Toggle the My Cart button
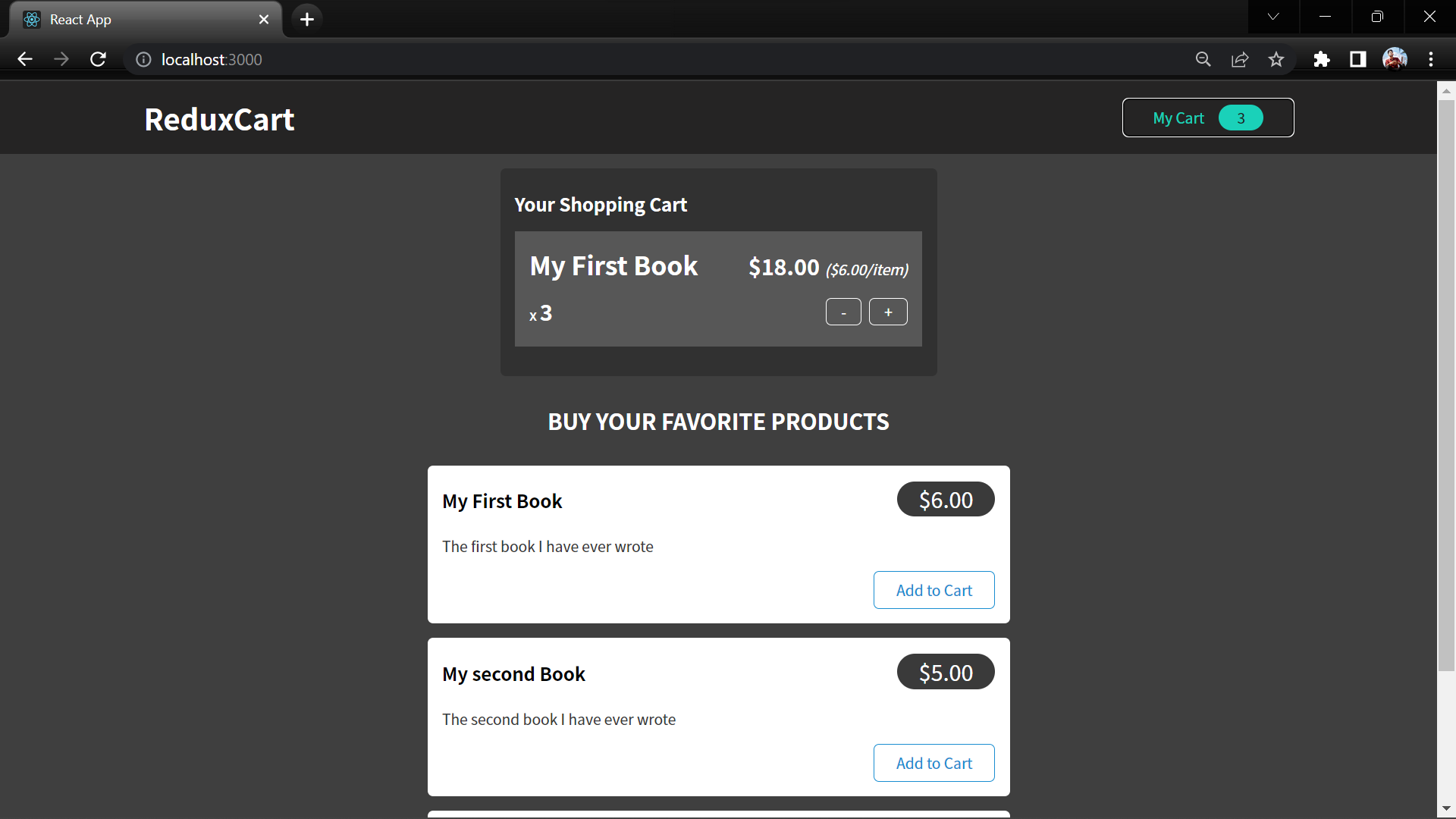Screen dimensions: 1456x819 click(1208, 118)
